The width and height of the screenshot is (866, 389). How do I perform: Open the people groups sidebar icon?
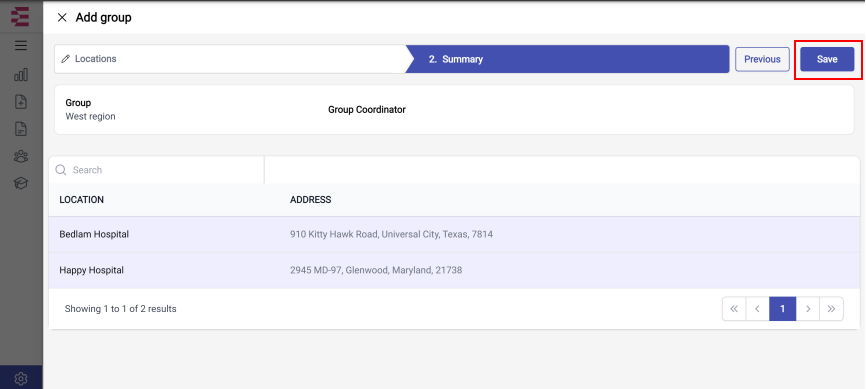pos(21,156)
